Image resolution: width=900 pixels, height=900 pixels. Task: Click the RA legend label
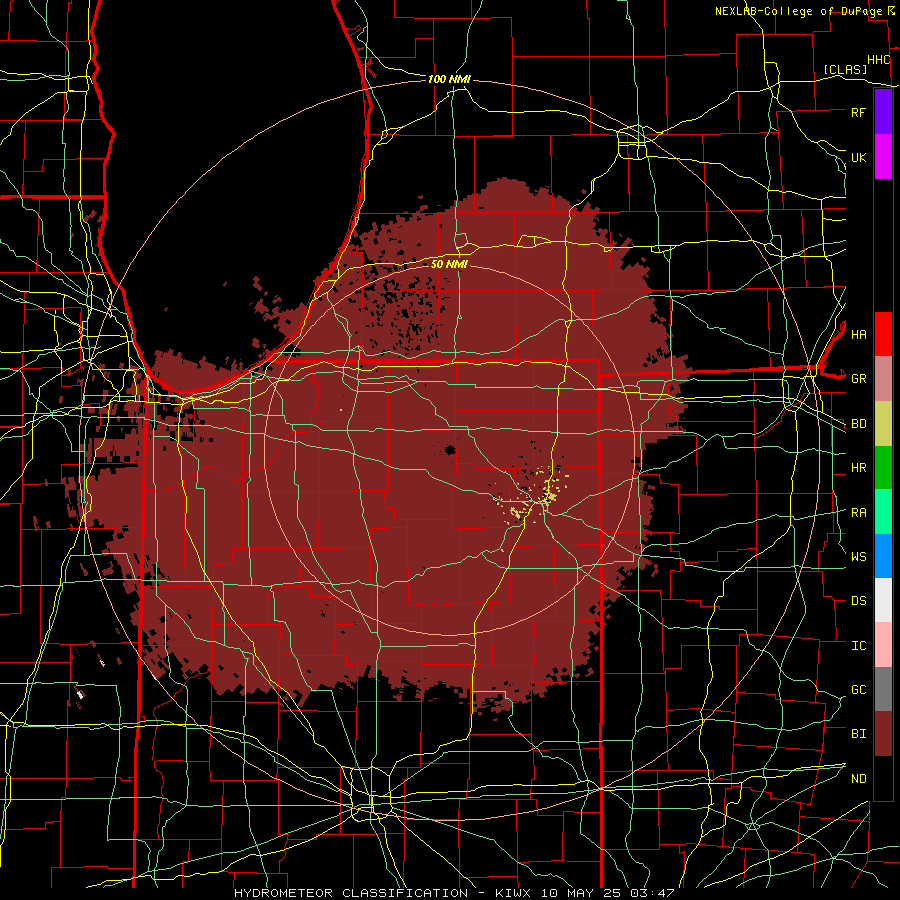[x=858, y=512]
